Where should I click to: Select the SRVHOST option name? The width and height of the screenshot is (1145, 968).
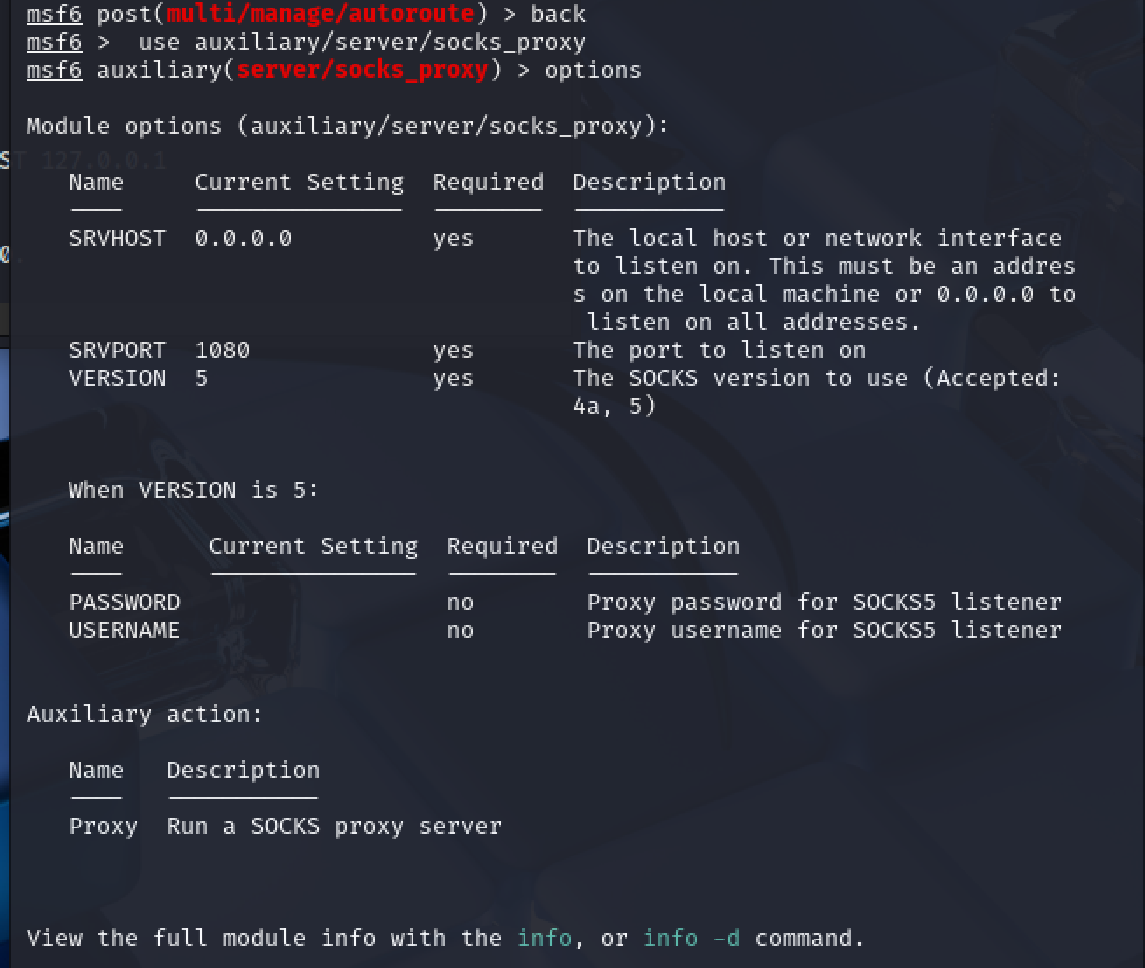[x=117, y=238]
